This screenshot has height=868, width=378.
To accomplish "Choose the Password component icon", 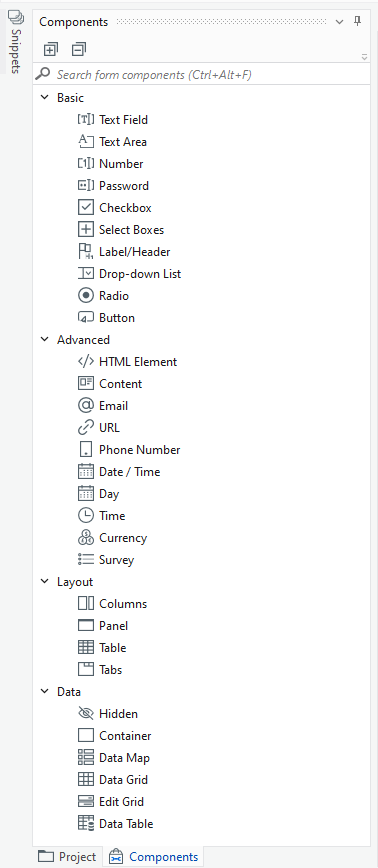I will (x=86, y=186).
